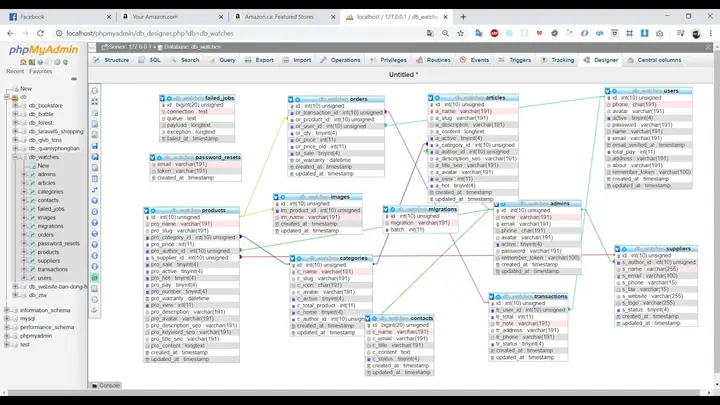
Task: Click the browser address bar
Action: click(239, 33)
